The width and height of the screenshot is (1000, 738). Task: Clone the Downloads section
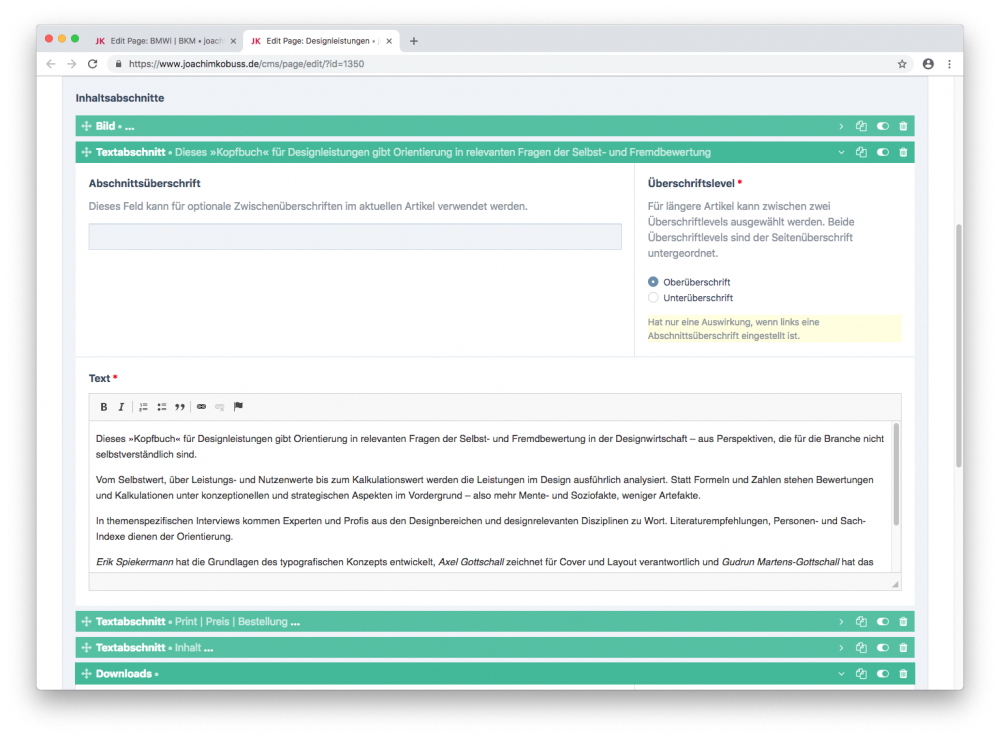click(x=861, y=674)
